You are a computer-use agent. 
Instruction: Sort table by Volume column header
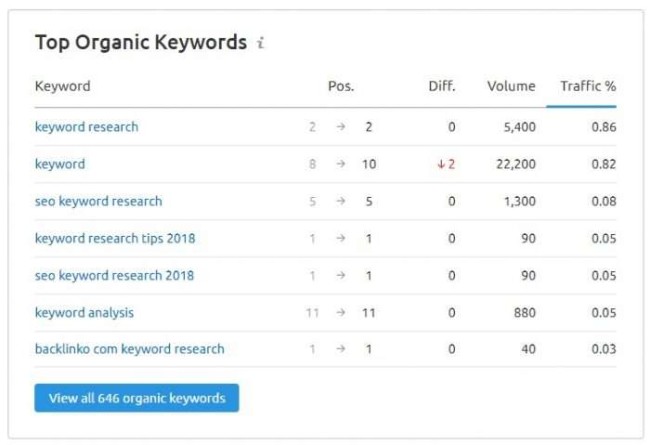click(511, 86)
